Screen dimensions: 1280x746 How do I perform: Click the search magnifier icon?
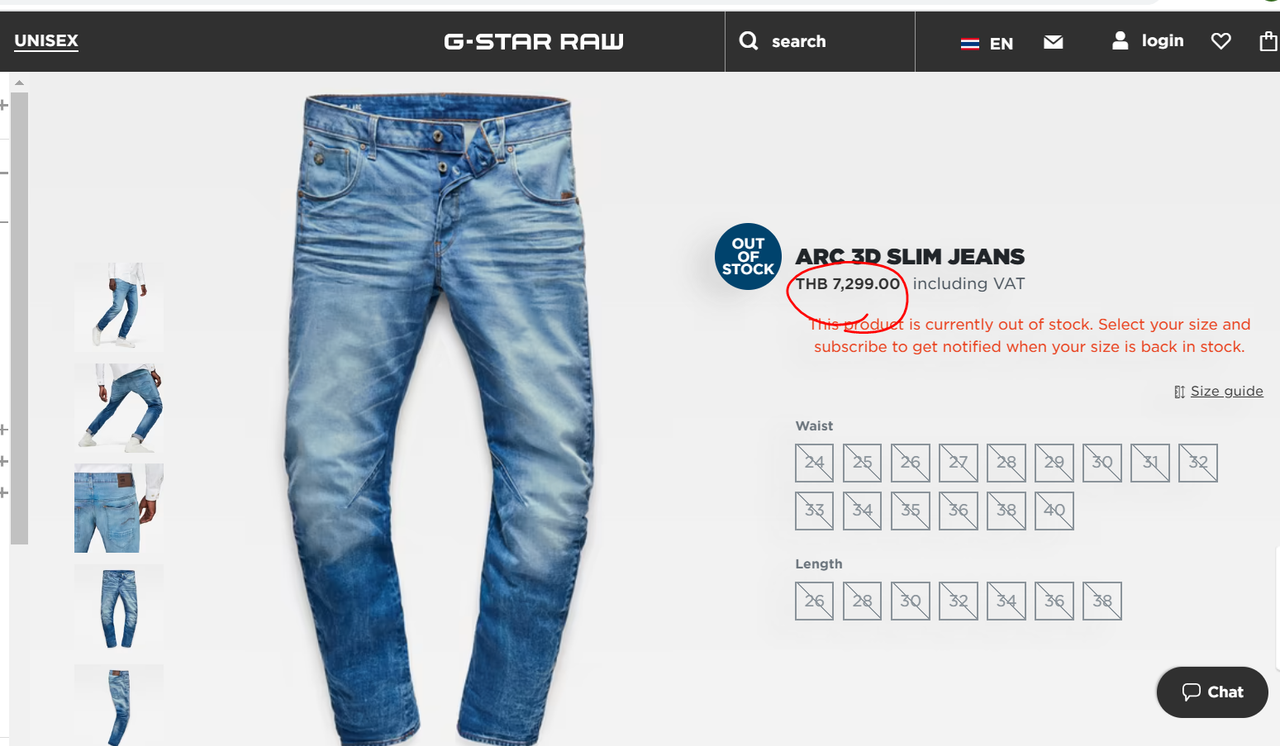tap(748, 41)
